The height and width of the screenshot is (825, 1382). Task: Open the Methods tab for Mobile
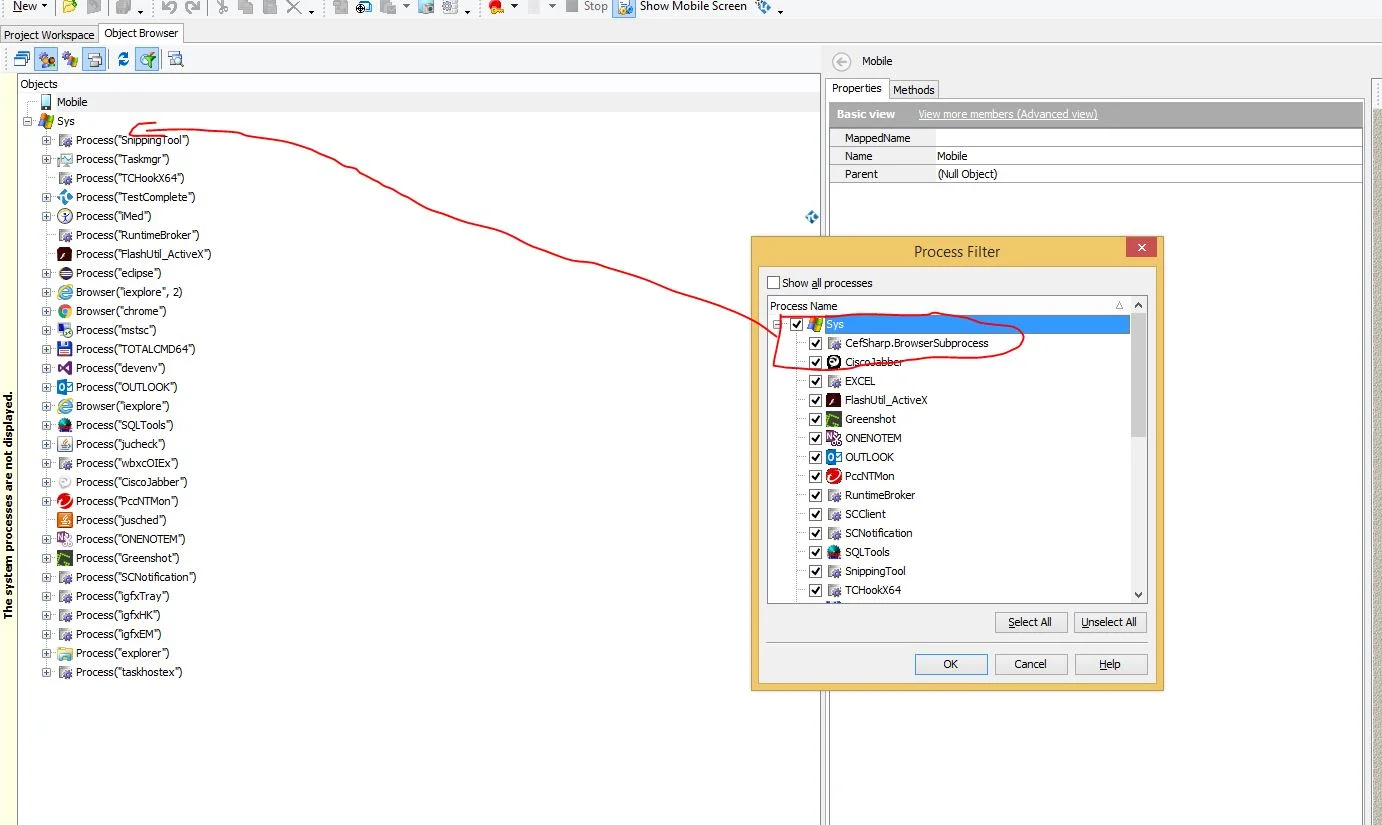coord(913,89)
